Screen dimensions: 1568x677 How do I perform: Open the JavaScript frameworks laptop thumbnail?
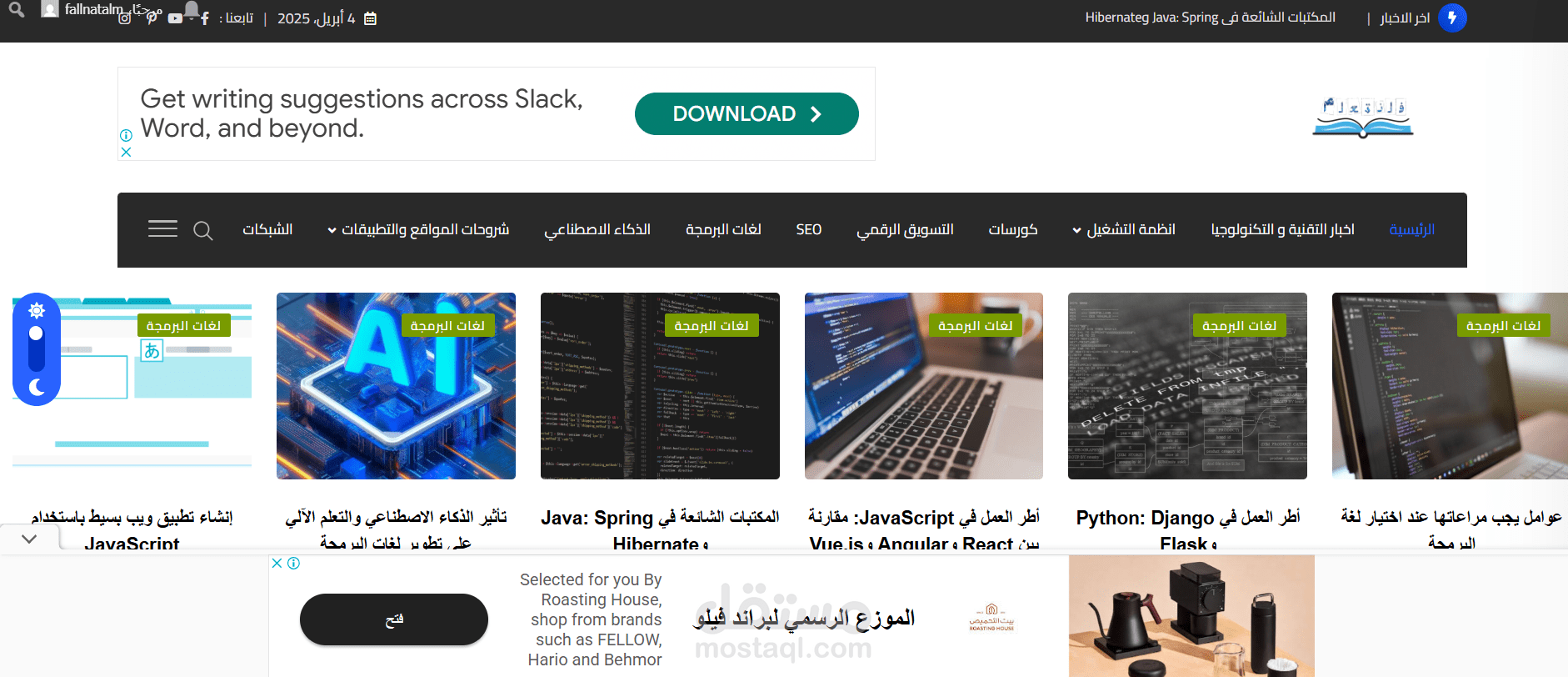[x=924, y=386]
